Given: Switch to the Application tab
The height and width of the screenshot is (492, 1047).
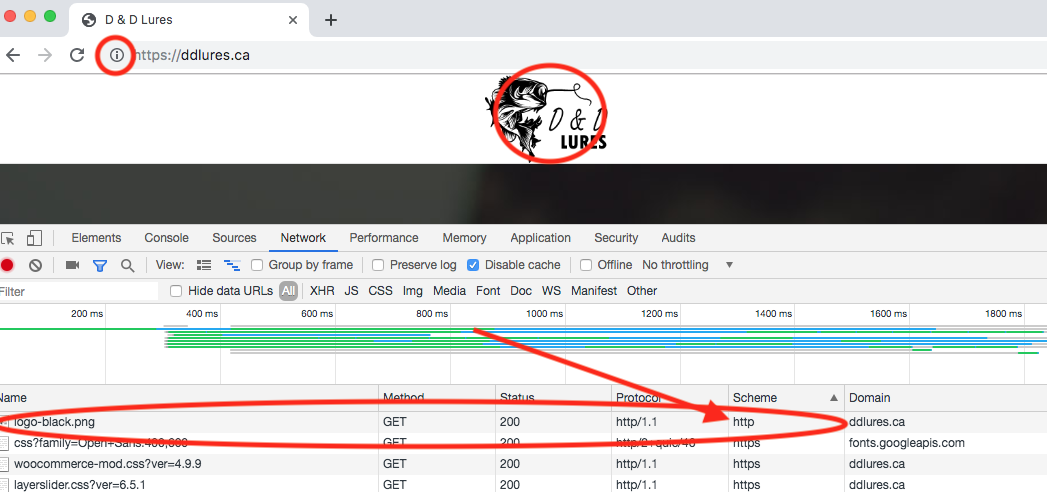Looking at the screenshot, I should [540, 238].
